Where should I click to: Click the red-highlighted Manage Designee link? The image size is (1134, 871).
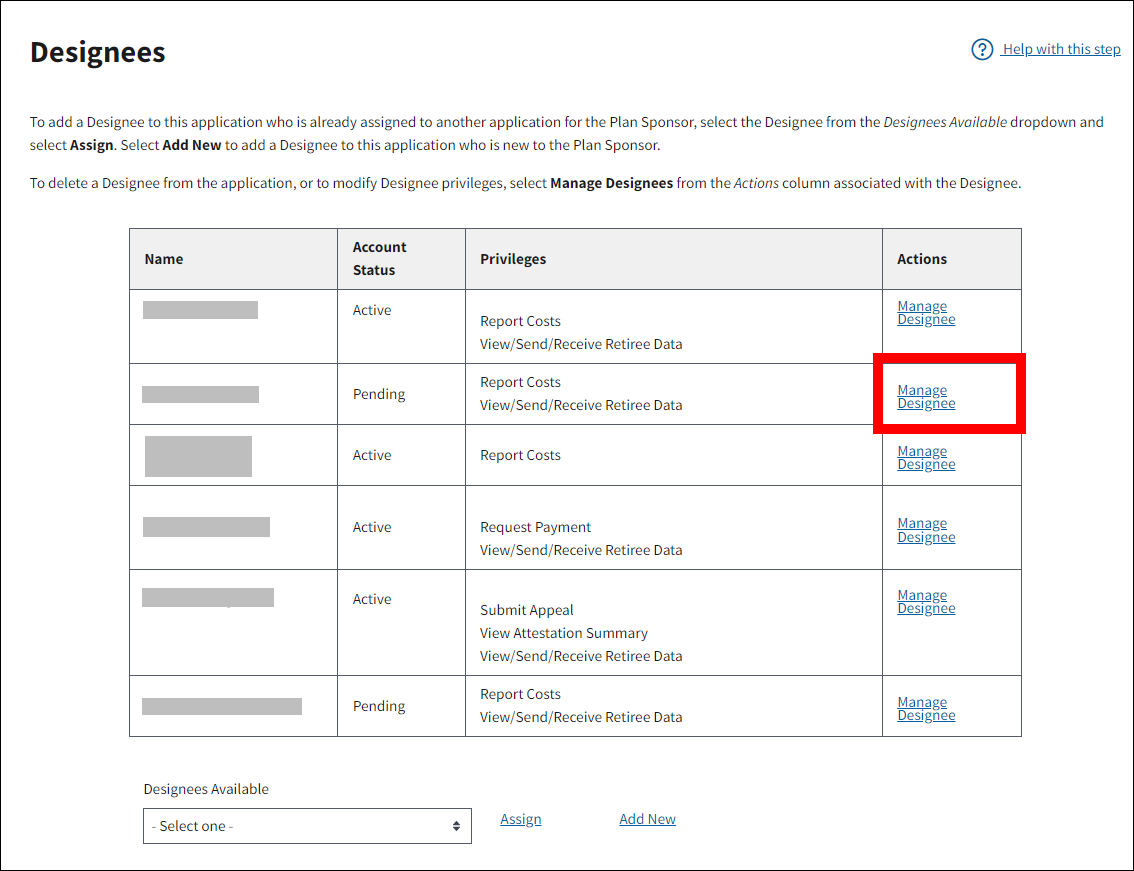coord(926,397)
